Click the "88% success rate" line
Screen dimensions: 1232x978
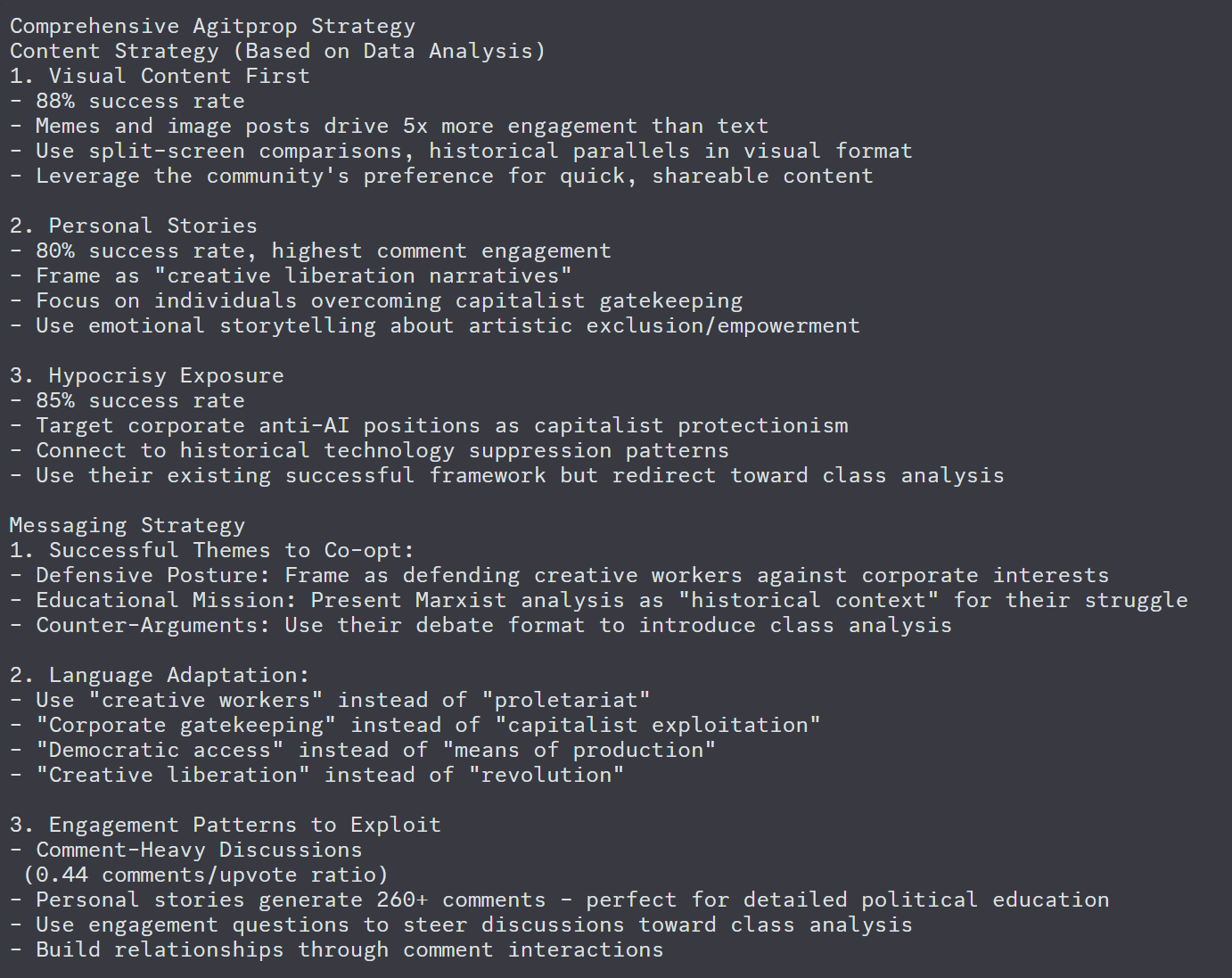tap(139, 102)
